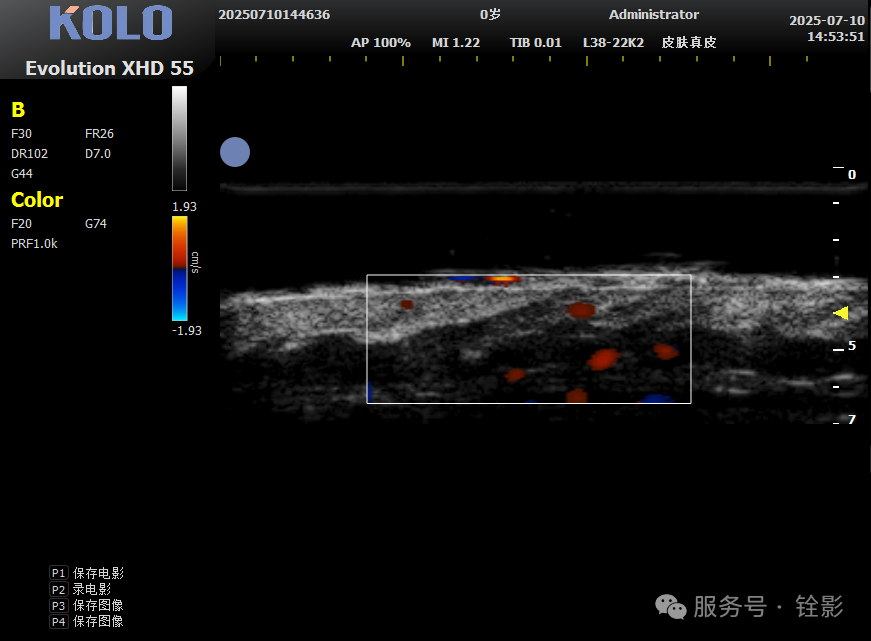Select the color Doppler region-of-interest box
This screenshot has width=871, height=641.
529,339
